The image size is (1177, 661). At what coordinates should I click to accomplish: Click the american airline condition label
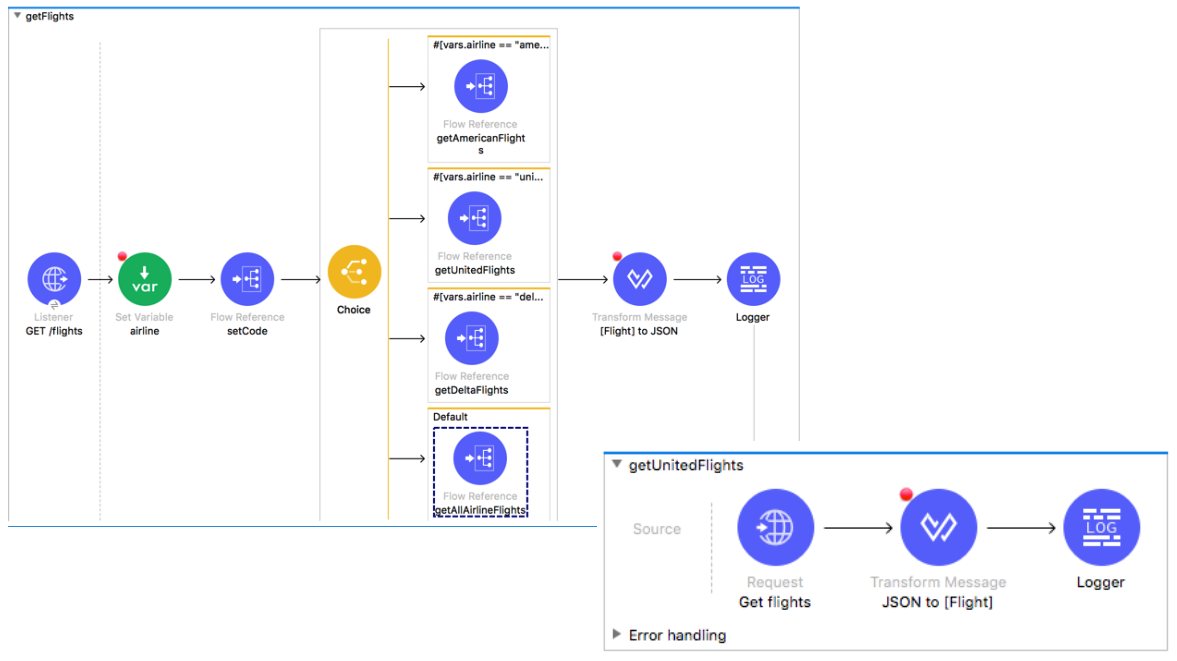[491, 45]
